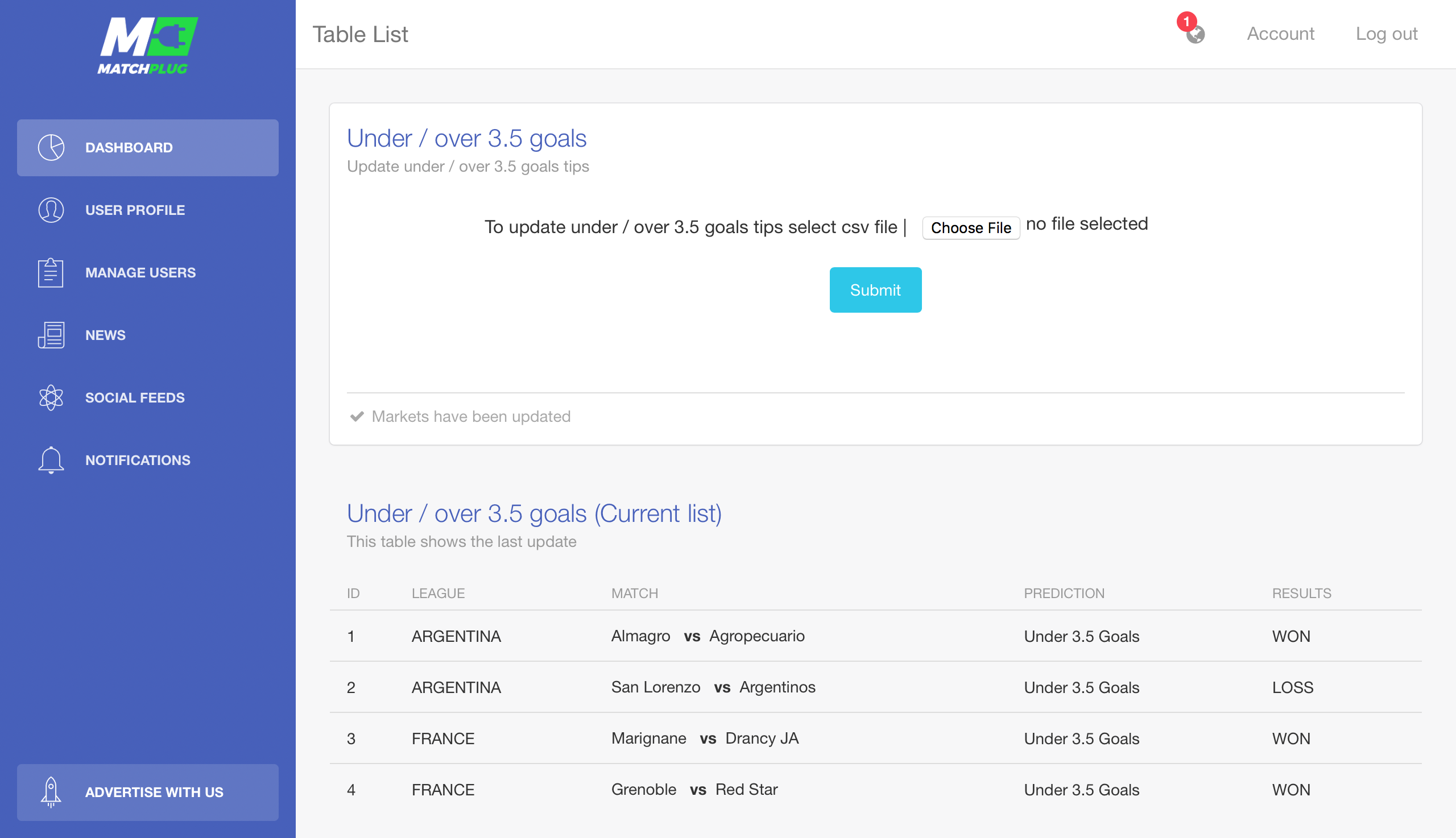Select the Grenoble vs Red Star match cell

(x=694, y=790)
